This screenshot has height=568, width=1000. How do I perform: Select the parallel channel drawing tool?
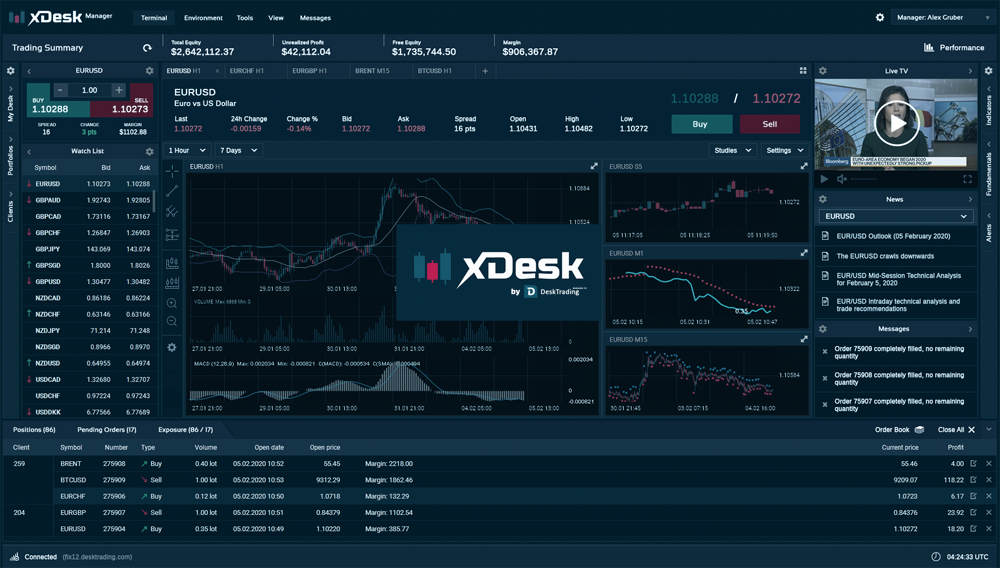point(172,212)
